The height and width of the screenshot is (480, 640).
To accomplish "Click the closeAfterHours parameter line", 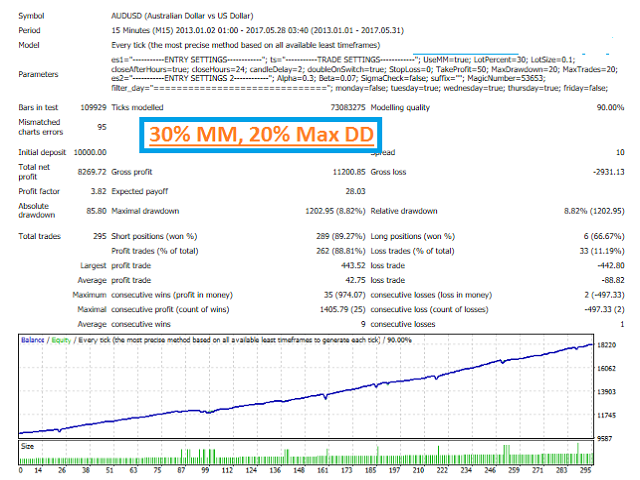I will pyautogui.click(x=364, y=69).
